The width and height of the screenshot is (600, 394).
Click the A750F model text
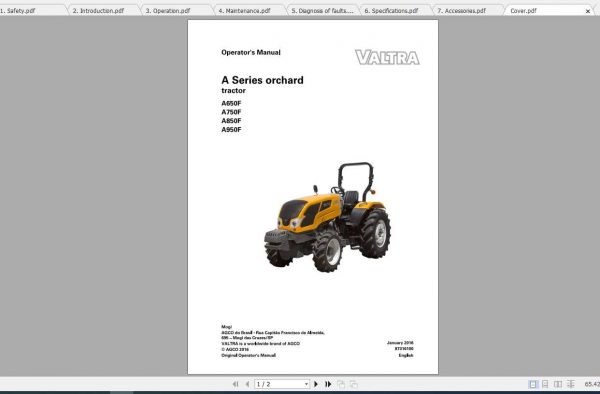(231, 112)
